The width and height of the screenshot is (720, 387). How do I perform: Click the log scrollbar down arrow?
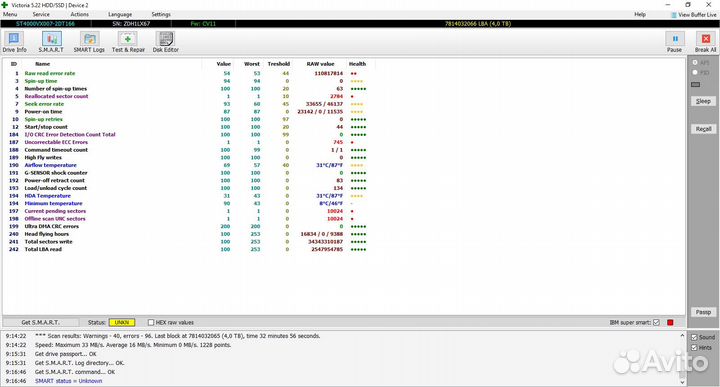[682, 381]
